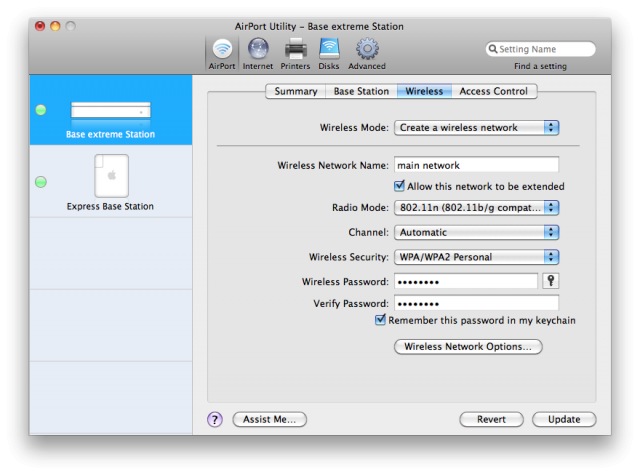Click the Wireless Password field
Image resolution: width=640 pixels, height=475 pixels.
coord(466,282)
